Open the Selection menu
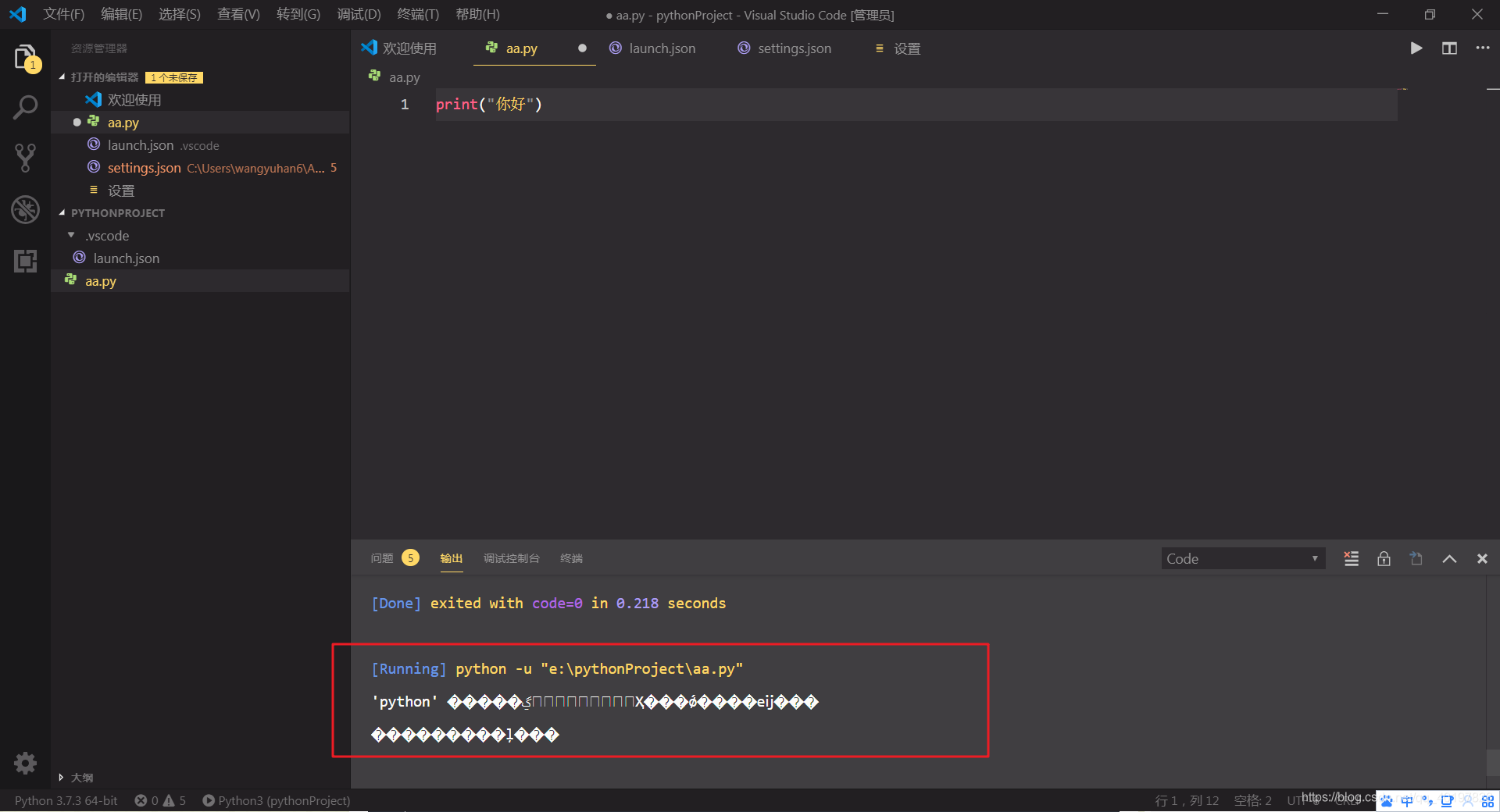The image size is (1500, 812). (x=180, y=14)
